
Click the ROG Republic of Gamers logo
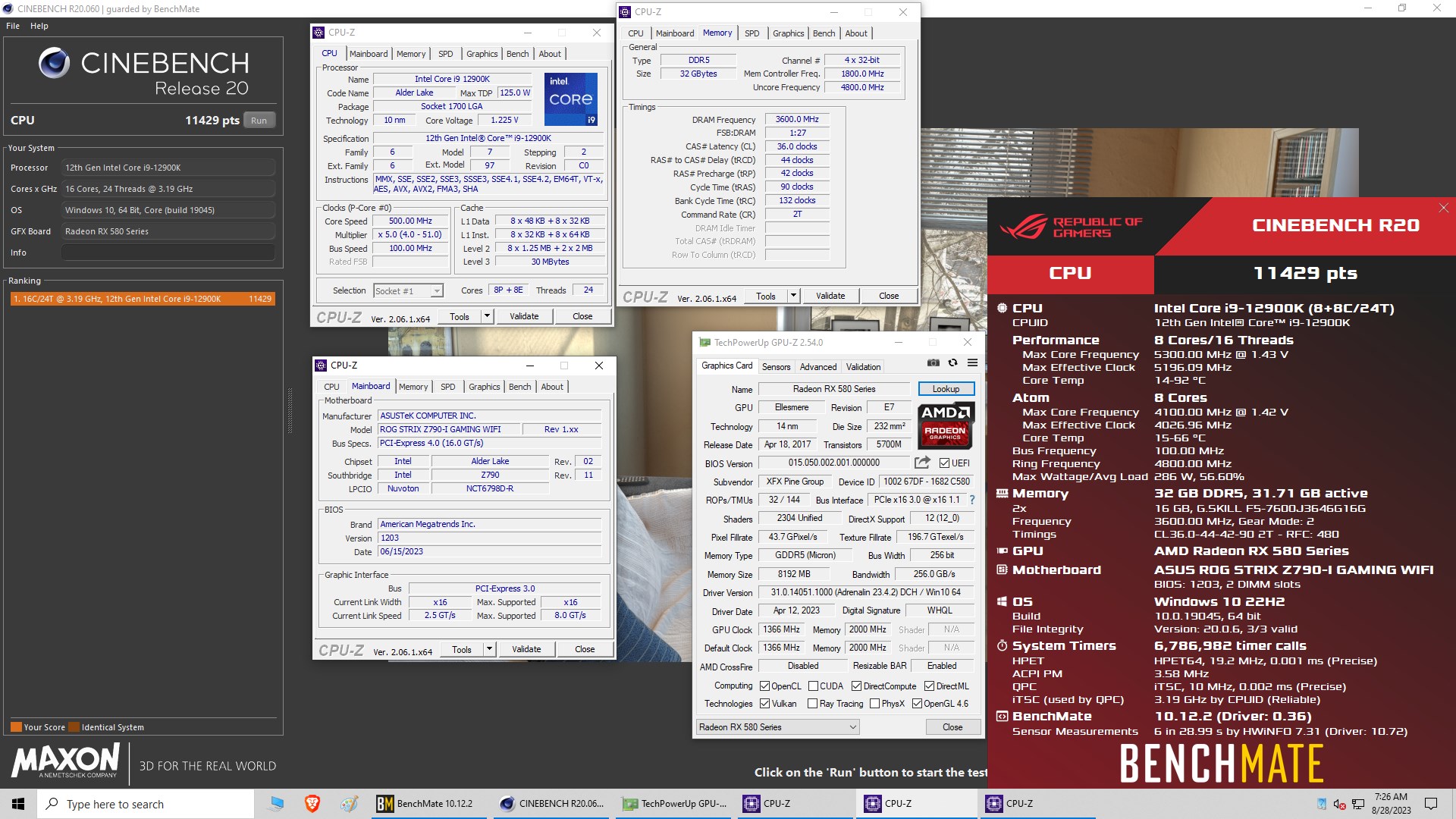pyautogui.click(x=1071, y=227)
